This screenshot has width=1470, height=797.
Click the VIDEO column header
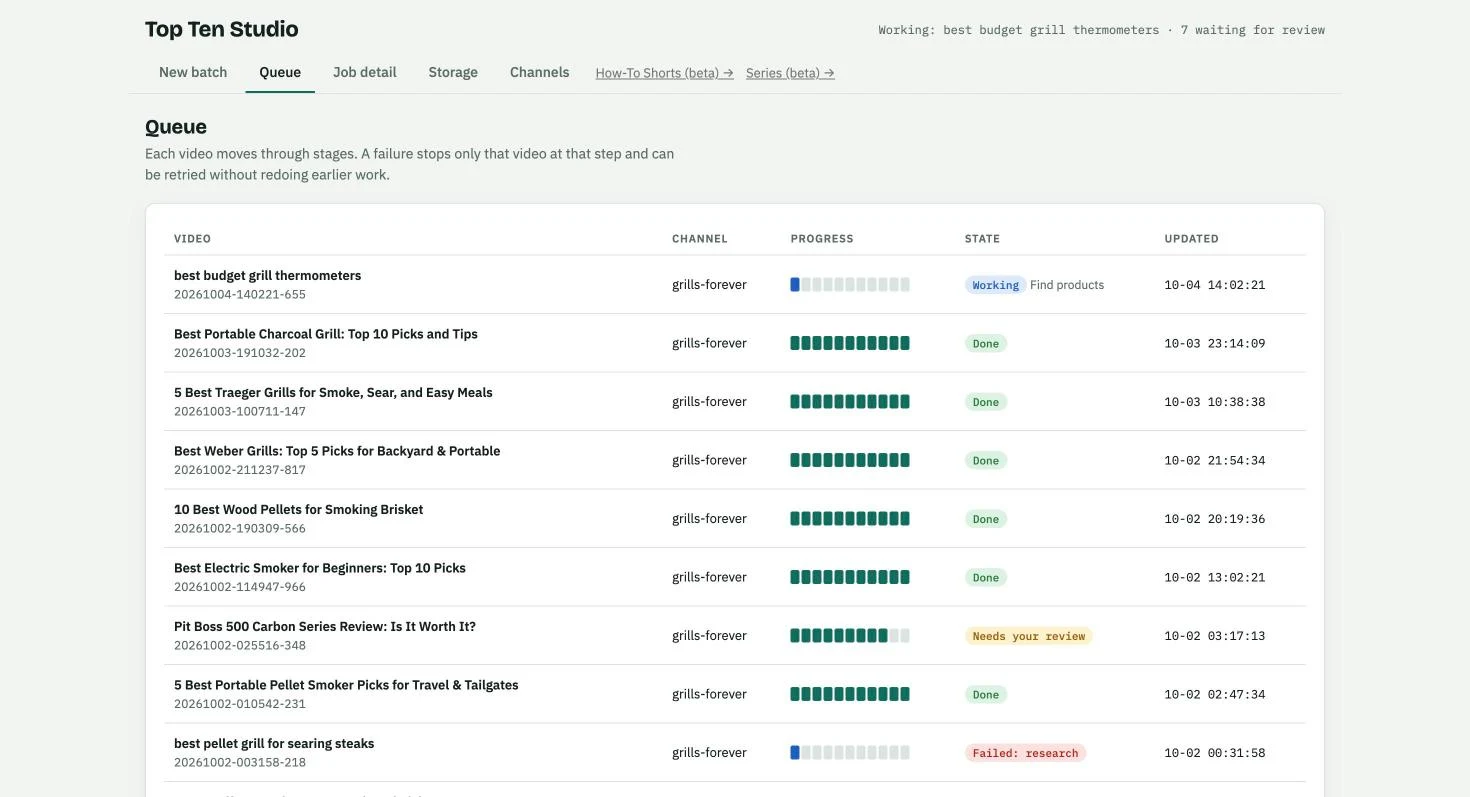pyautogui.click(x=192, y=239)
